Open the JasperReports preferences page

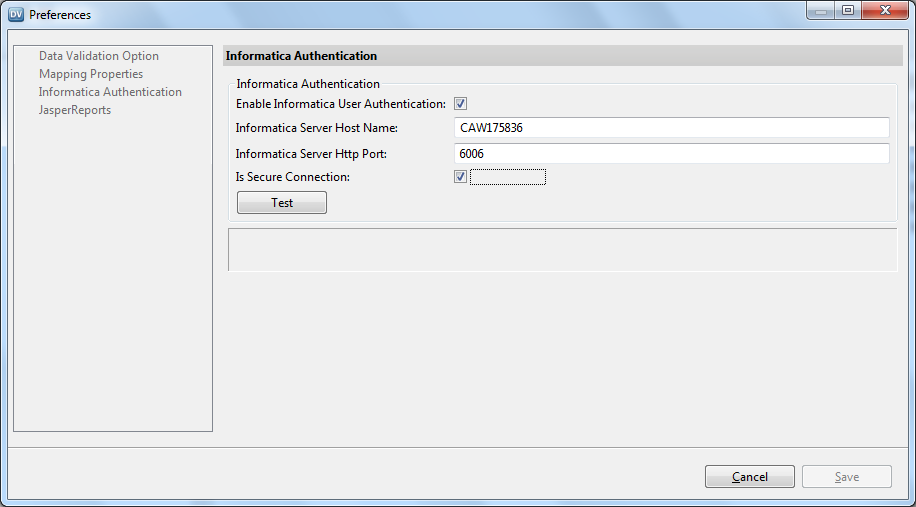click(x=75, y=110)
